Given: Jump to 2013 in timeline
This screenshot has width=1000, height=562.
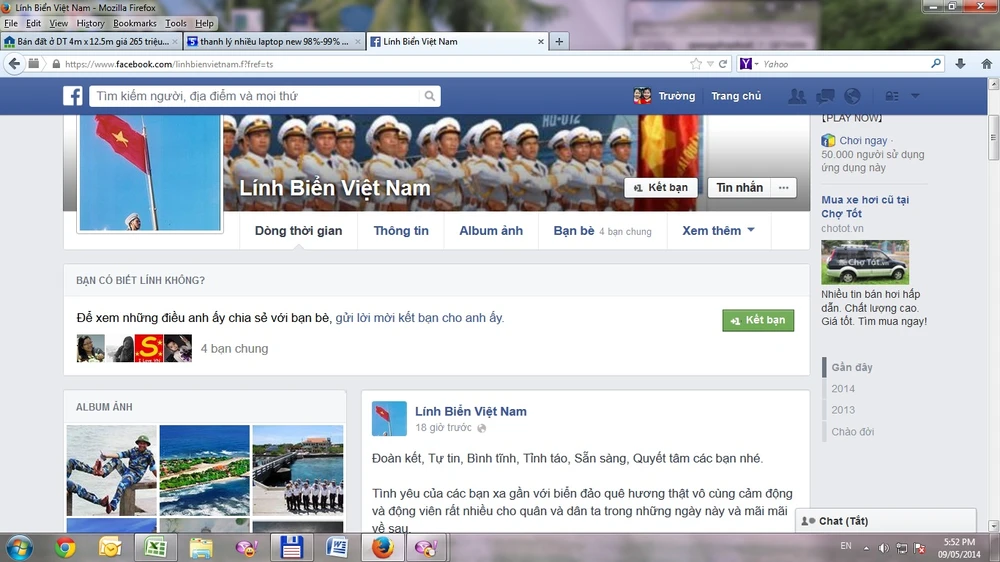Looking at the screenshot, I should [x=842, y=410].
